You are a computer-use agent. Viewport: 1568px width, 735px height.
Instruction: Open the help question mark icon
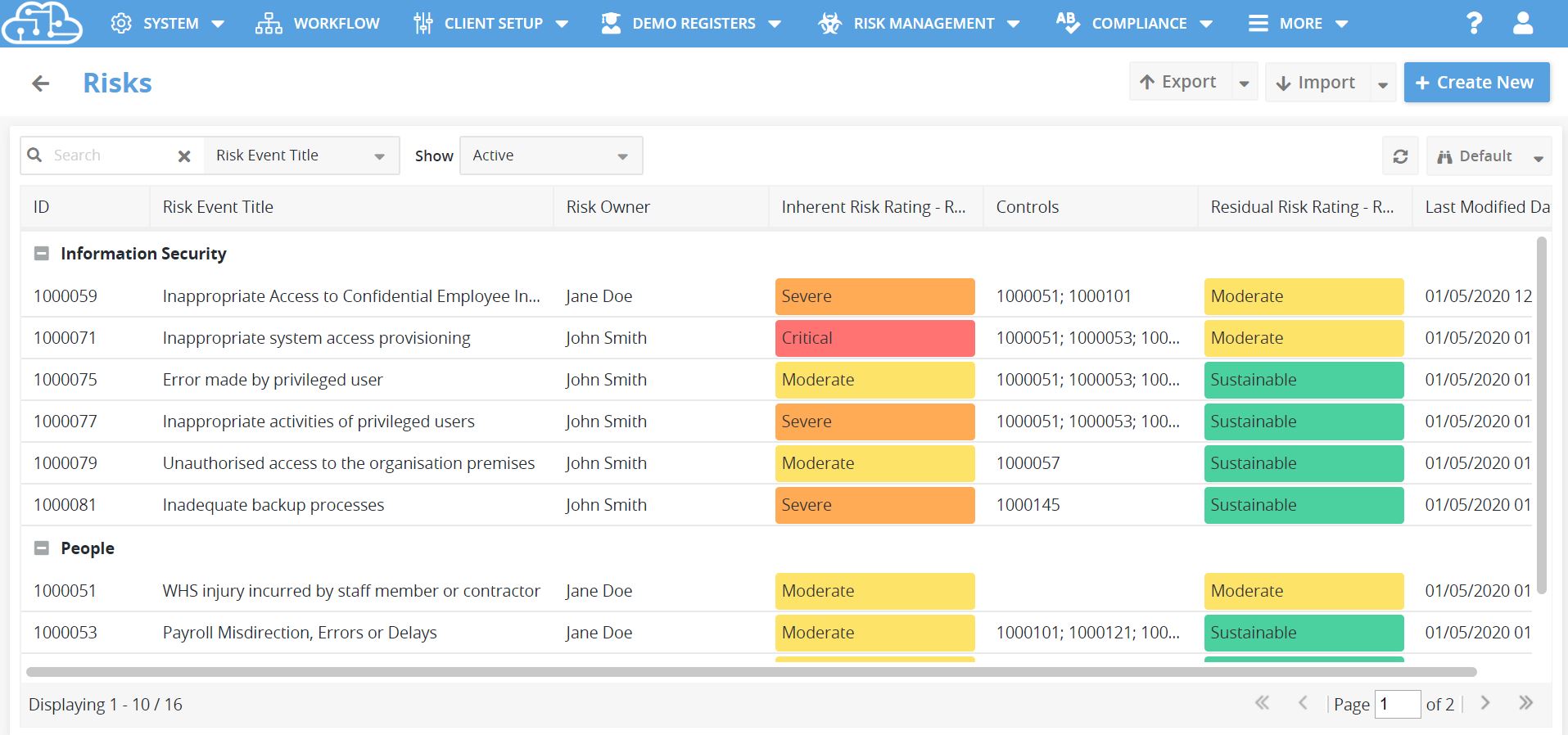click(x=1474, y=23)
